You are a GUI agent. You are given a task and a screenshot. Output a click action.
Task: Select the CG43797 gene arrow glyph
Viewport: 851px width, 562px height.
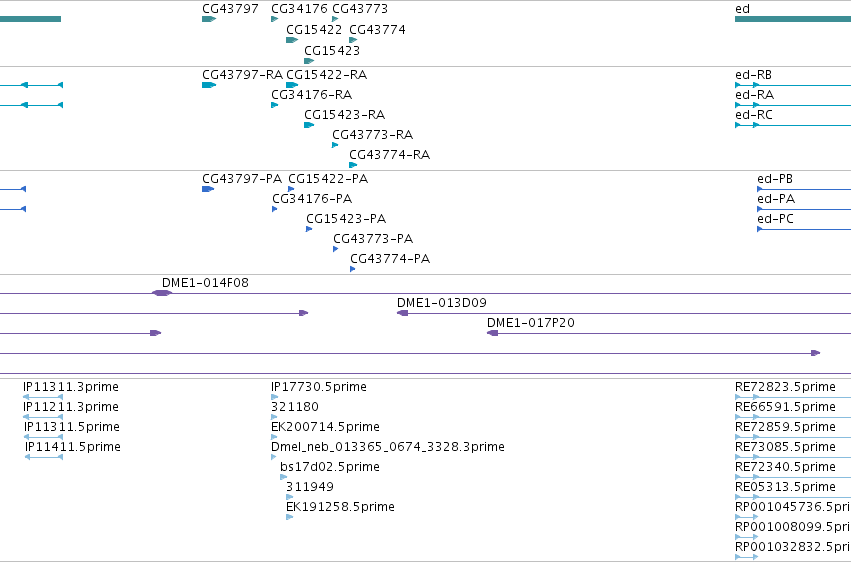pos(209,19)
